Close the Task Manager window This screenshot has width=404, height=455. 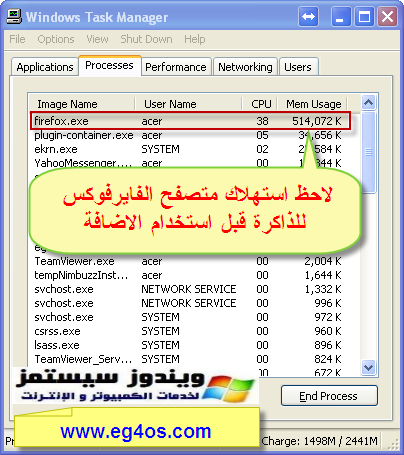[387, 16]
